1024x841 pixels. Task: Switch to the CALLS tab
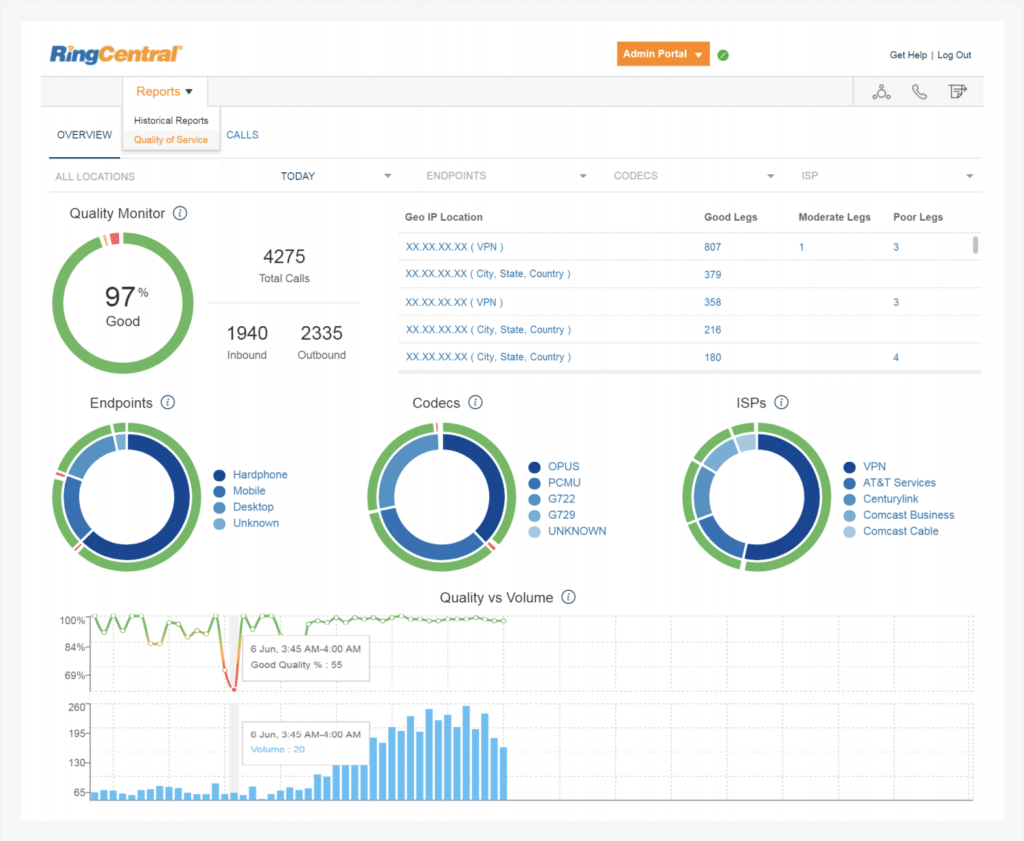point(242,135)
